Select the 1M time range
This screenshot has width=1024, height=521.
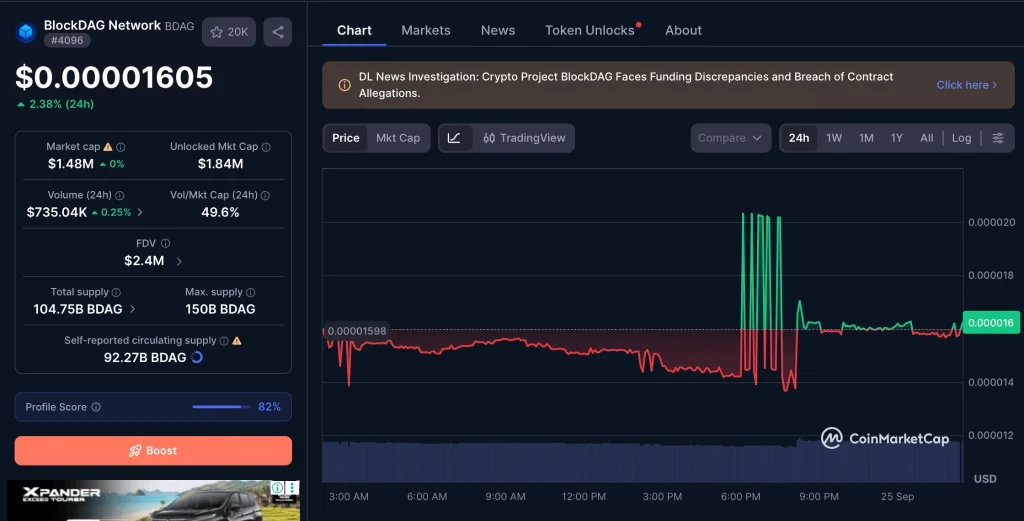pyautogui.click(x=866, y=138)
